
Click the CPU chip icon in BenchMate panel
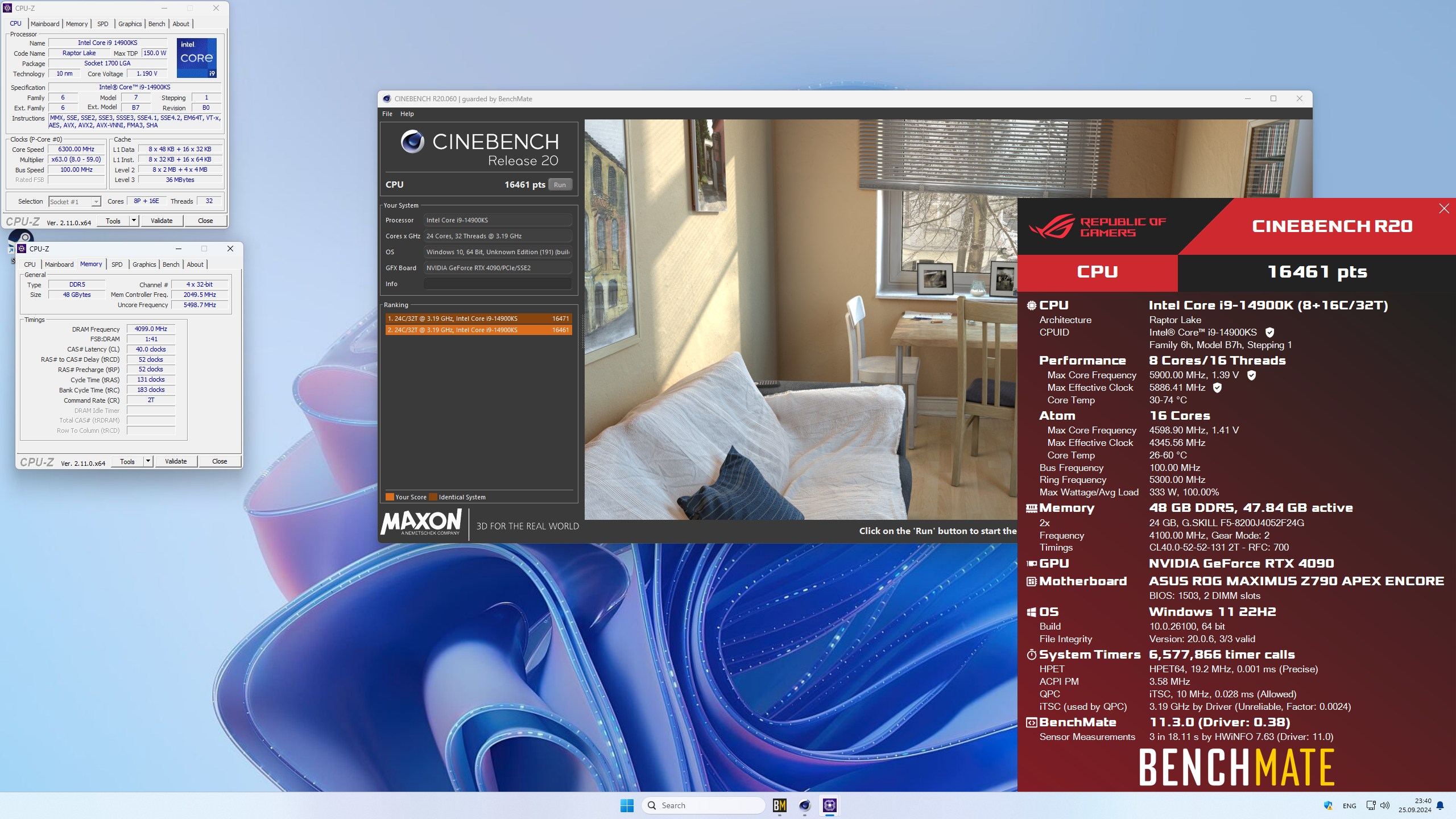(1031, 305)
